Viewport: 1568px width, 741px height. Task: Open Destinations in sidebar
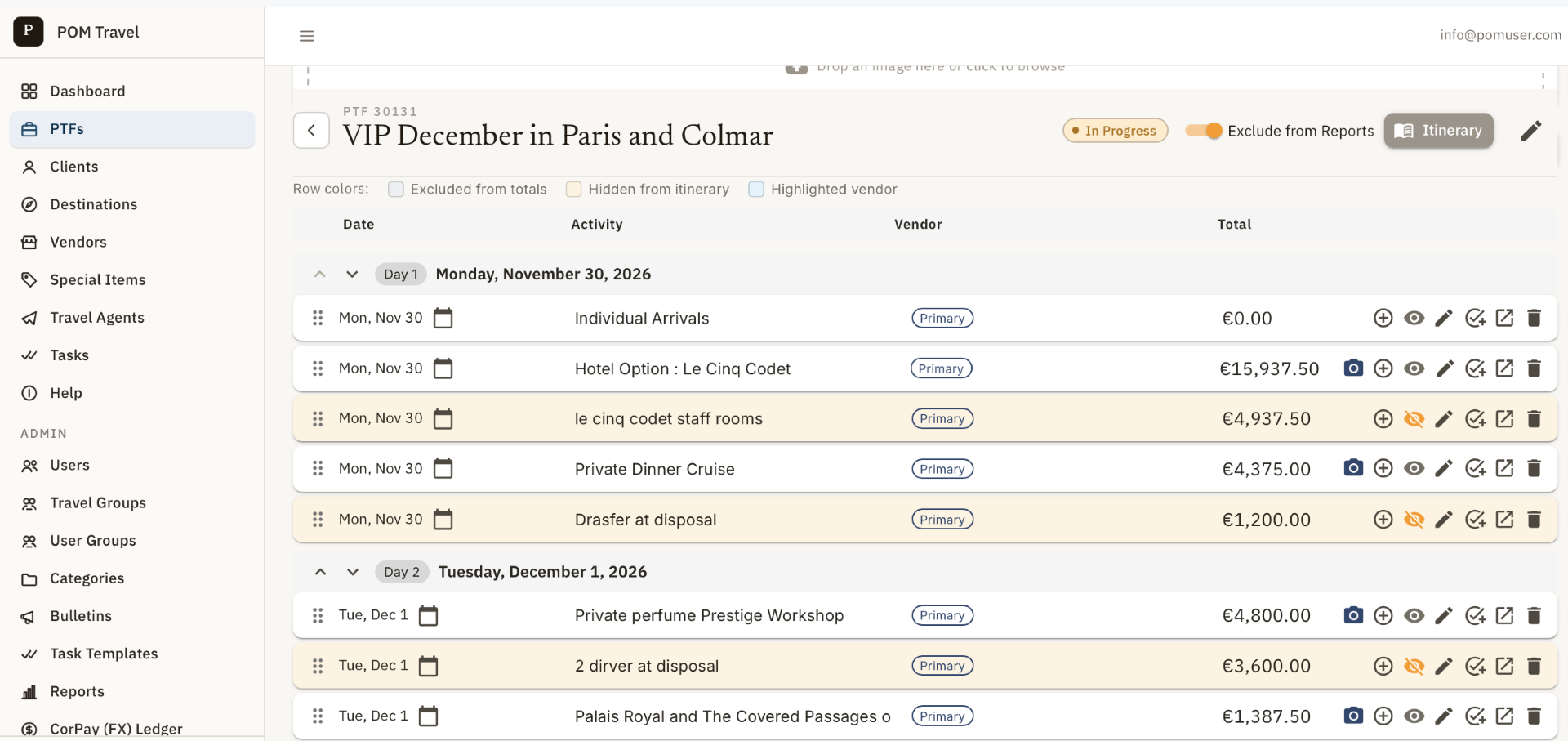click(x=132, y=204)
